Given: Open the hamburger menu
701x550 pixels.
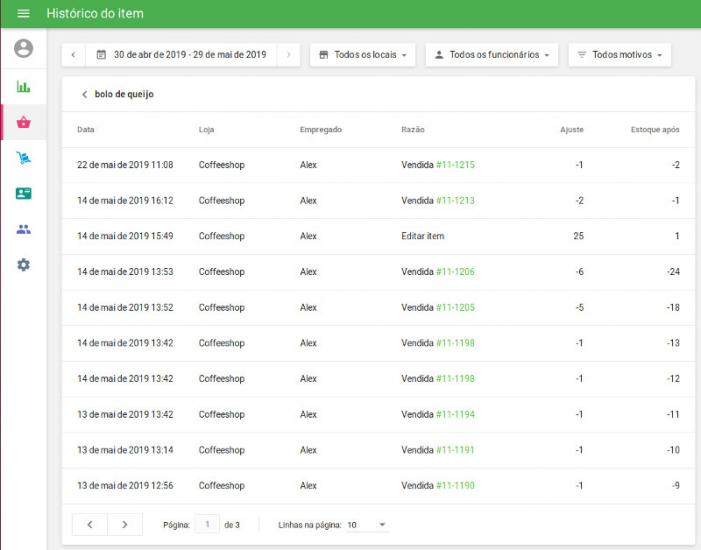Looking at the screenshot, I should 23,14.
